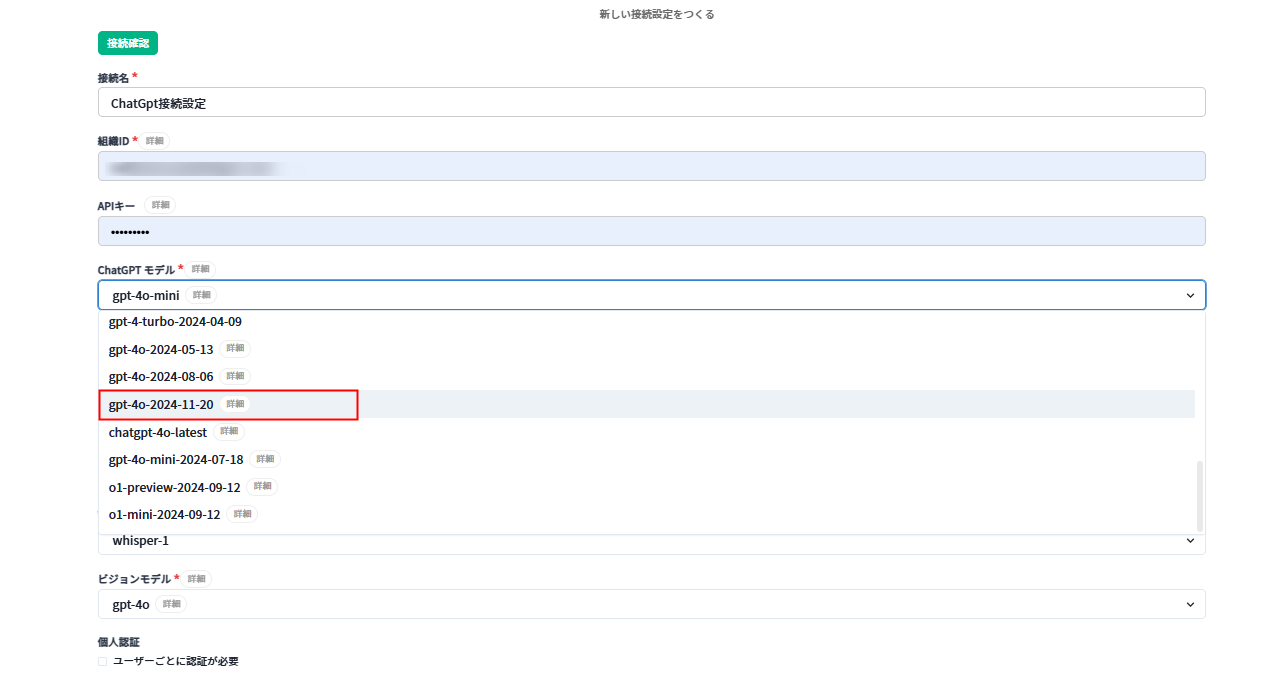
Task: Edit the 接続名 field with ChatGpt接続設定
Action: 651,102
